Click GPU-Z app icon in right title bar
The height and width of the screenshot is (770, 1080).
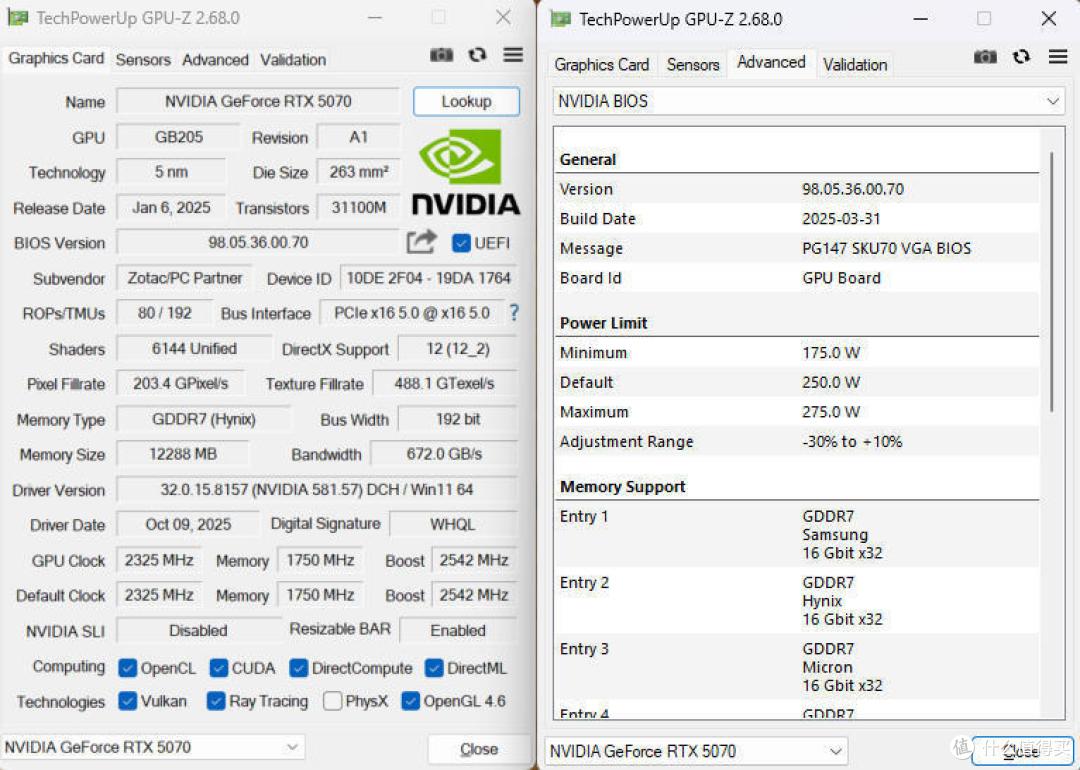pos(561,19)
